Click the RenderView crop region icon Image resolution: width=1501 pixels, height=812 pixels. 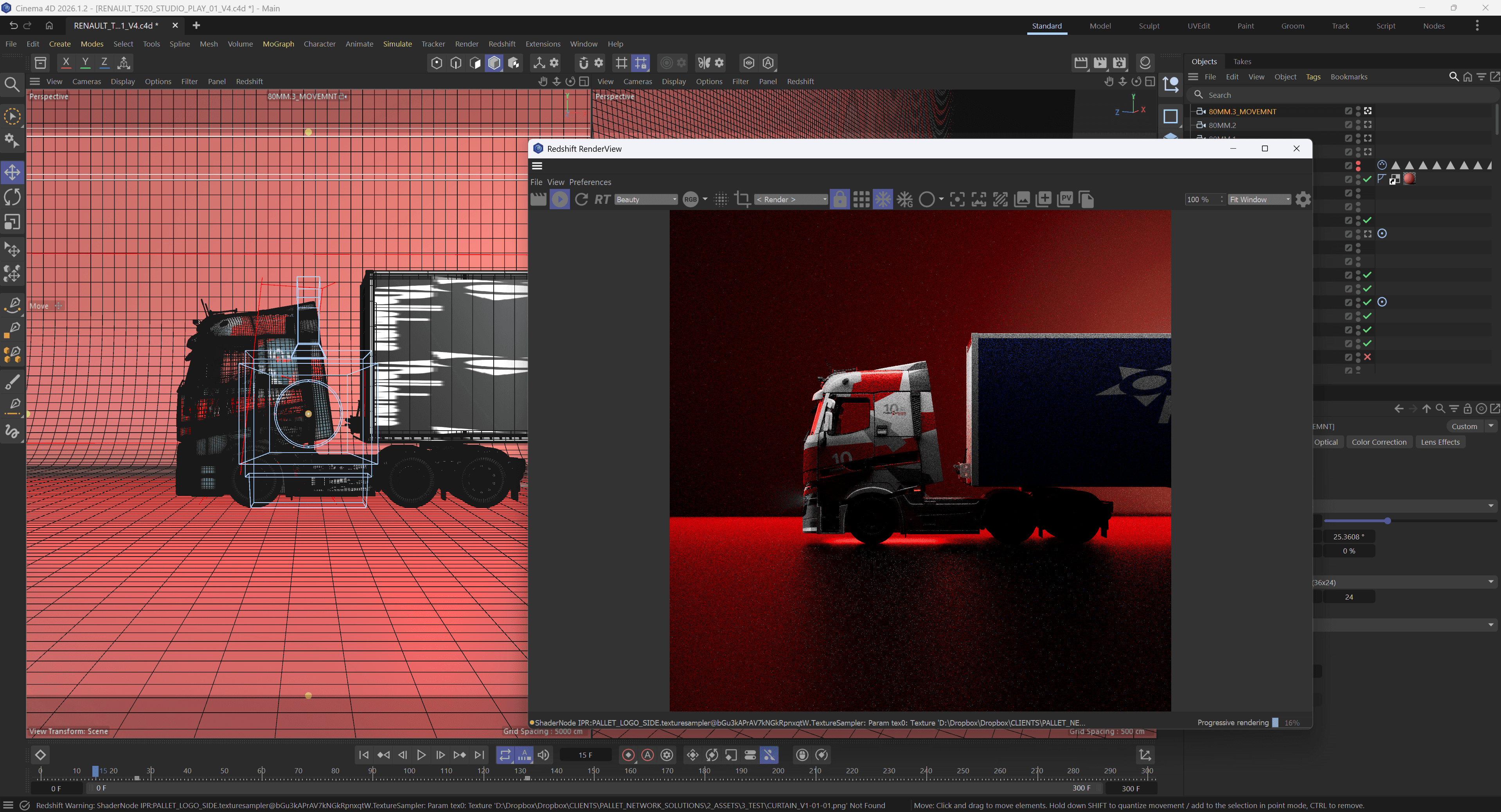point(742,199)
